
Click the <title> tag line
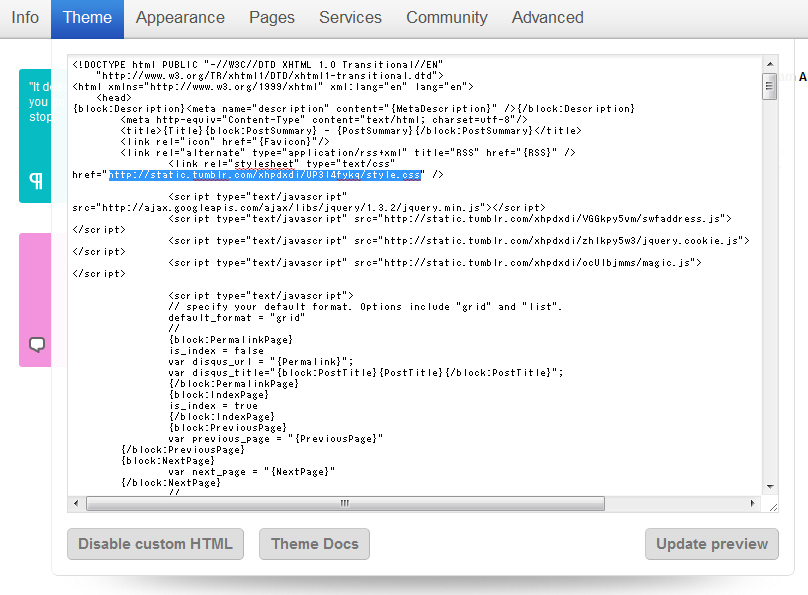[x=351, y=130]
